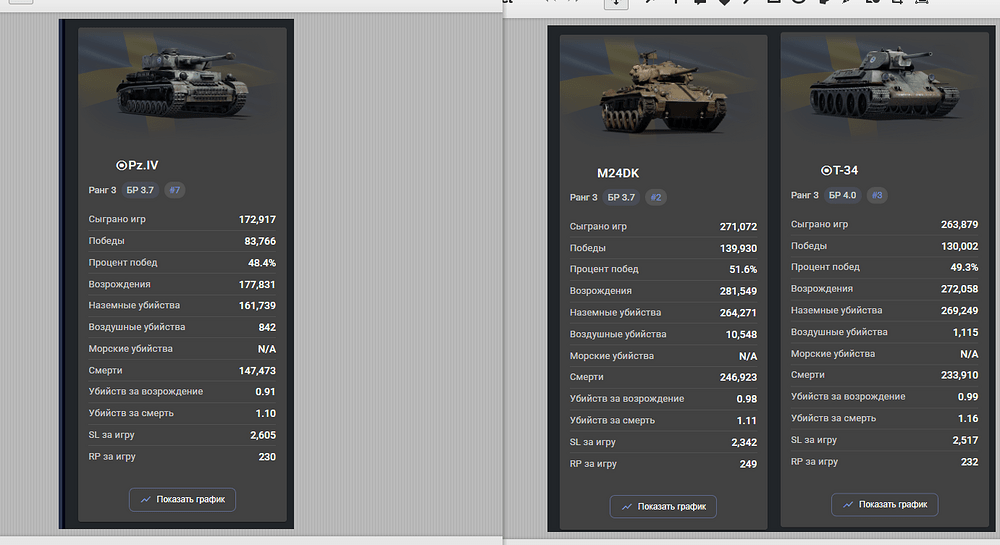Click the M24DK vehicle name title
This screenshot has width=1000, height=545.
click(x=618, y=173)
